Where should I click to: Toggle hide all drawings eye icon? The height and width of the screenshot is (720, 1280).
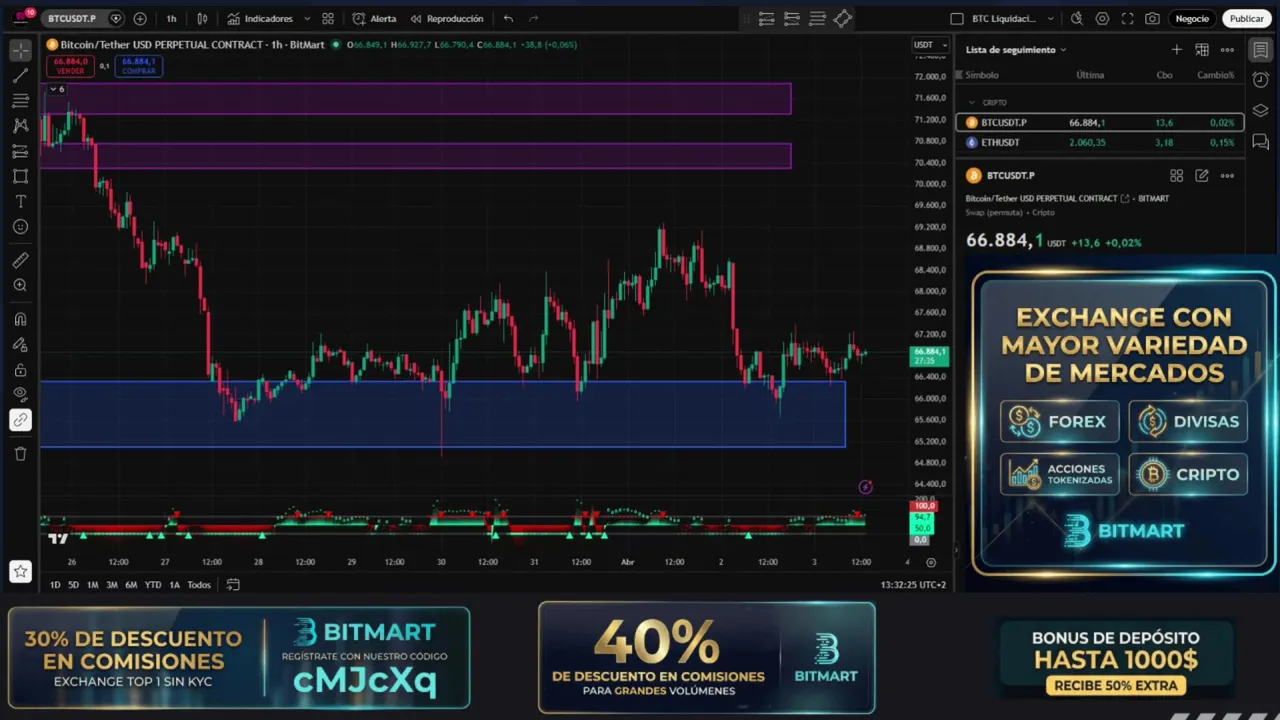pos(20,394)
